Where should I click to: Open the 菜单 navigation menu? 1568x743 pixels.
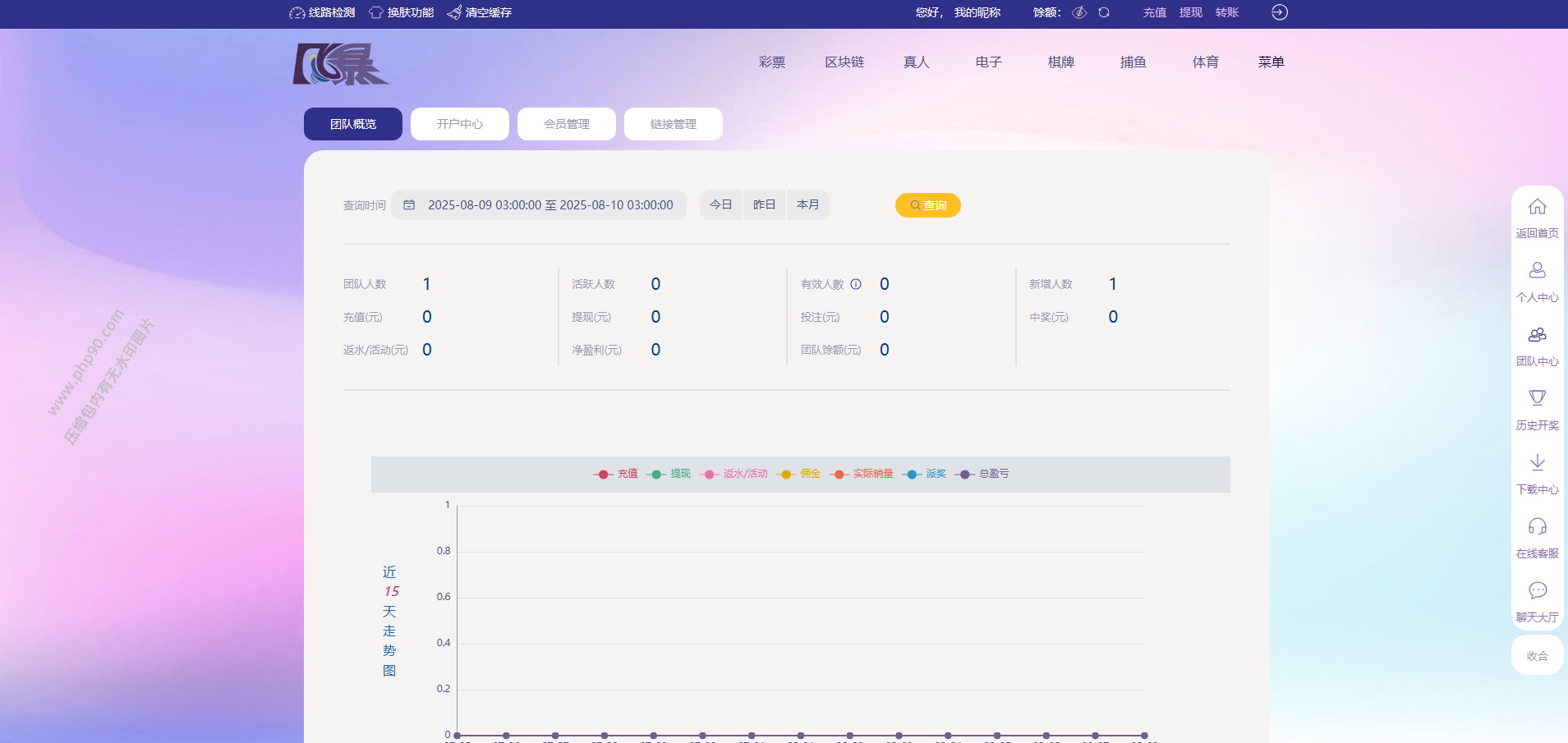coord(1271,62)
